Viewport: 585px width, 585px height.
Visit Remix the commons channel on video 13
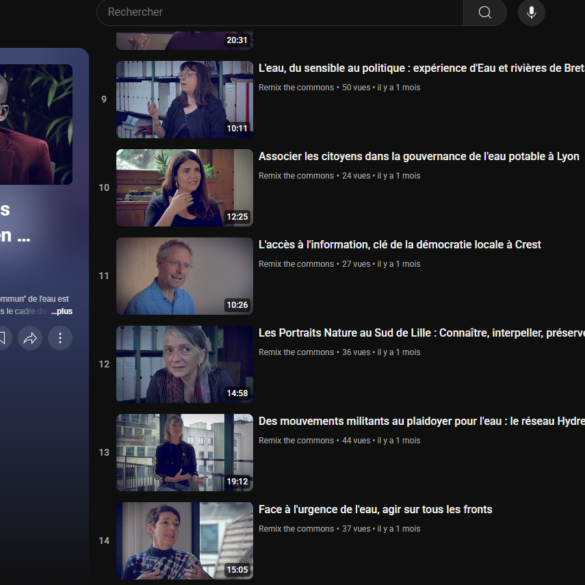pos(296,440)
